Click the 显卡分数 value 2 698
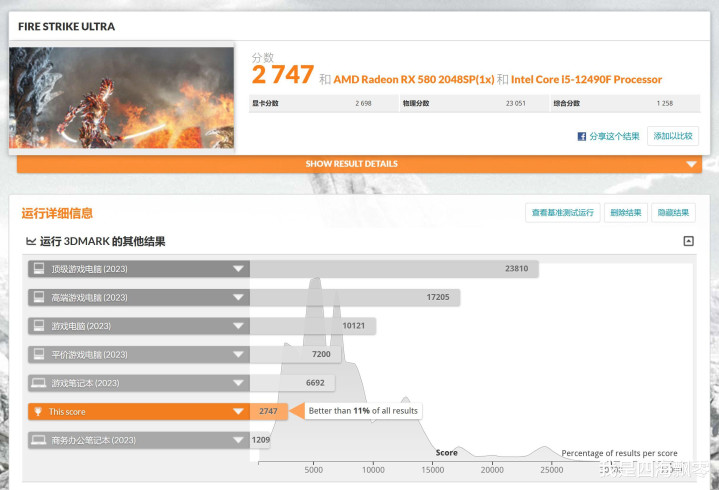Viewport: 719px width, 490px height. pyautogui.click(x=363, y=104)
